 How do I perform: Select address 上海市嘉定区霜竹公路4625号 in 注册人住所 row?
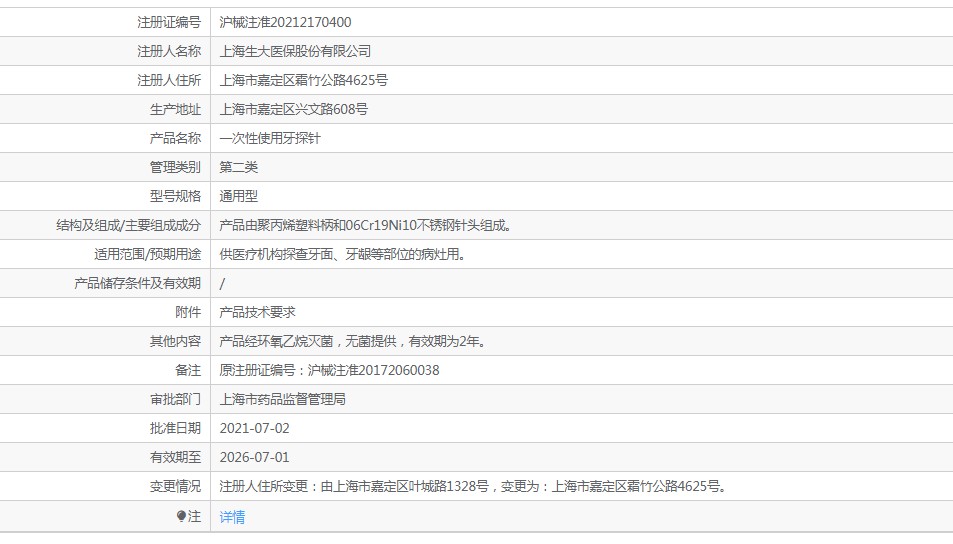303,80
